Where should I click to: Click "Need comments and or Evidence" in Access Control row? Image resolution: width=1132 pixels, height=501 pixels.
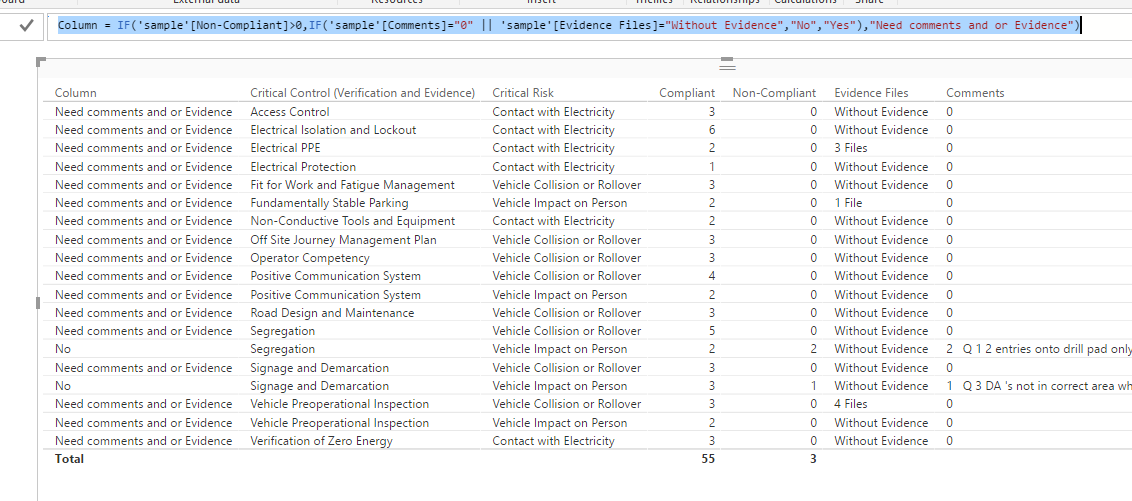[x=144, y=112]
